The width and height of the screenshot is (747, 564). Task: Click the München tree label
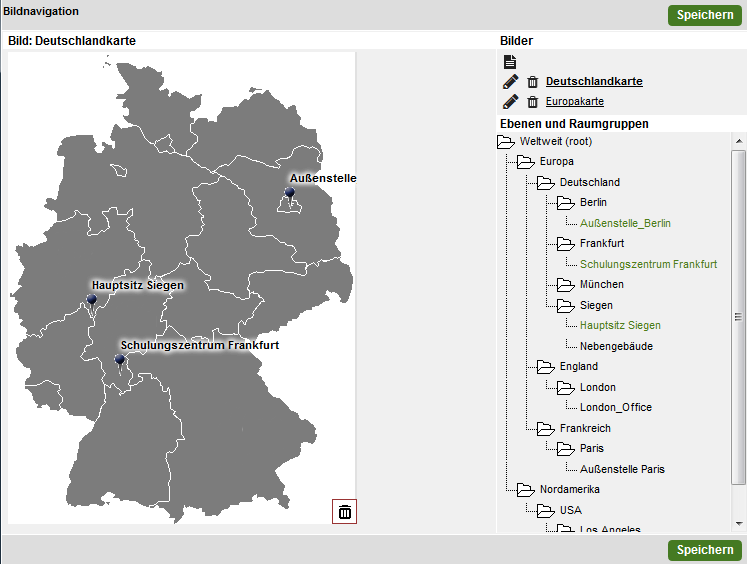pyautogui.click(x=602, y=284)
